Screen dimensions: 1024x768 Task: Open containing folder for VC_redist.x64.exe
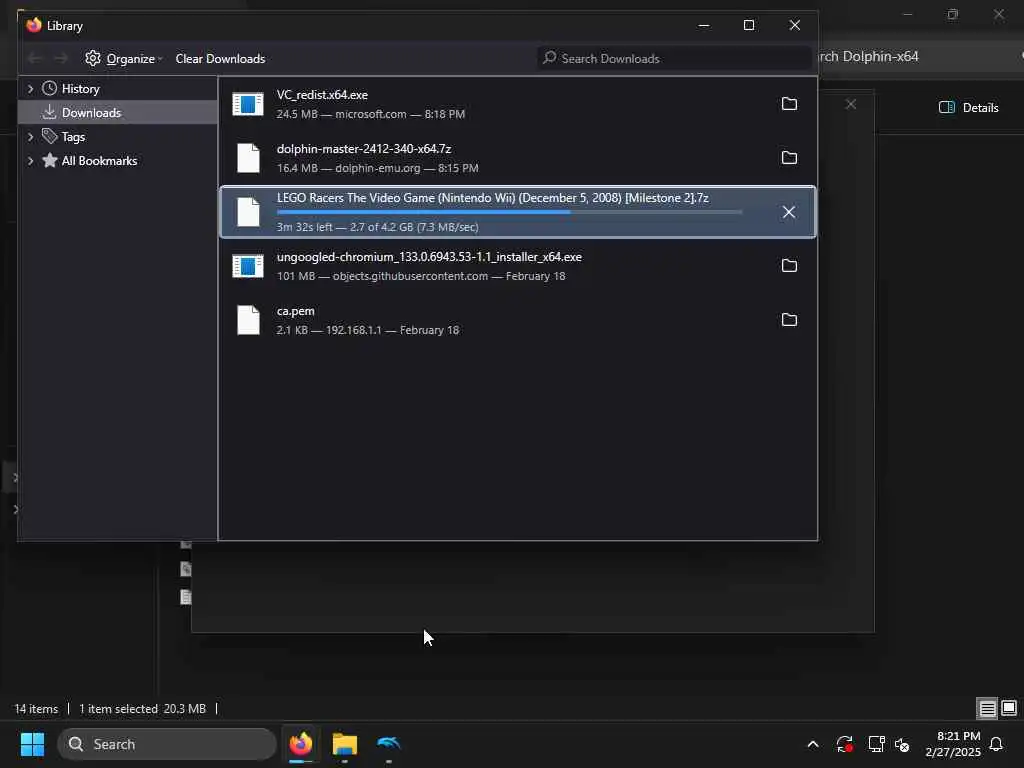click(x=789, y=104)
